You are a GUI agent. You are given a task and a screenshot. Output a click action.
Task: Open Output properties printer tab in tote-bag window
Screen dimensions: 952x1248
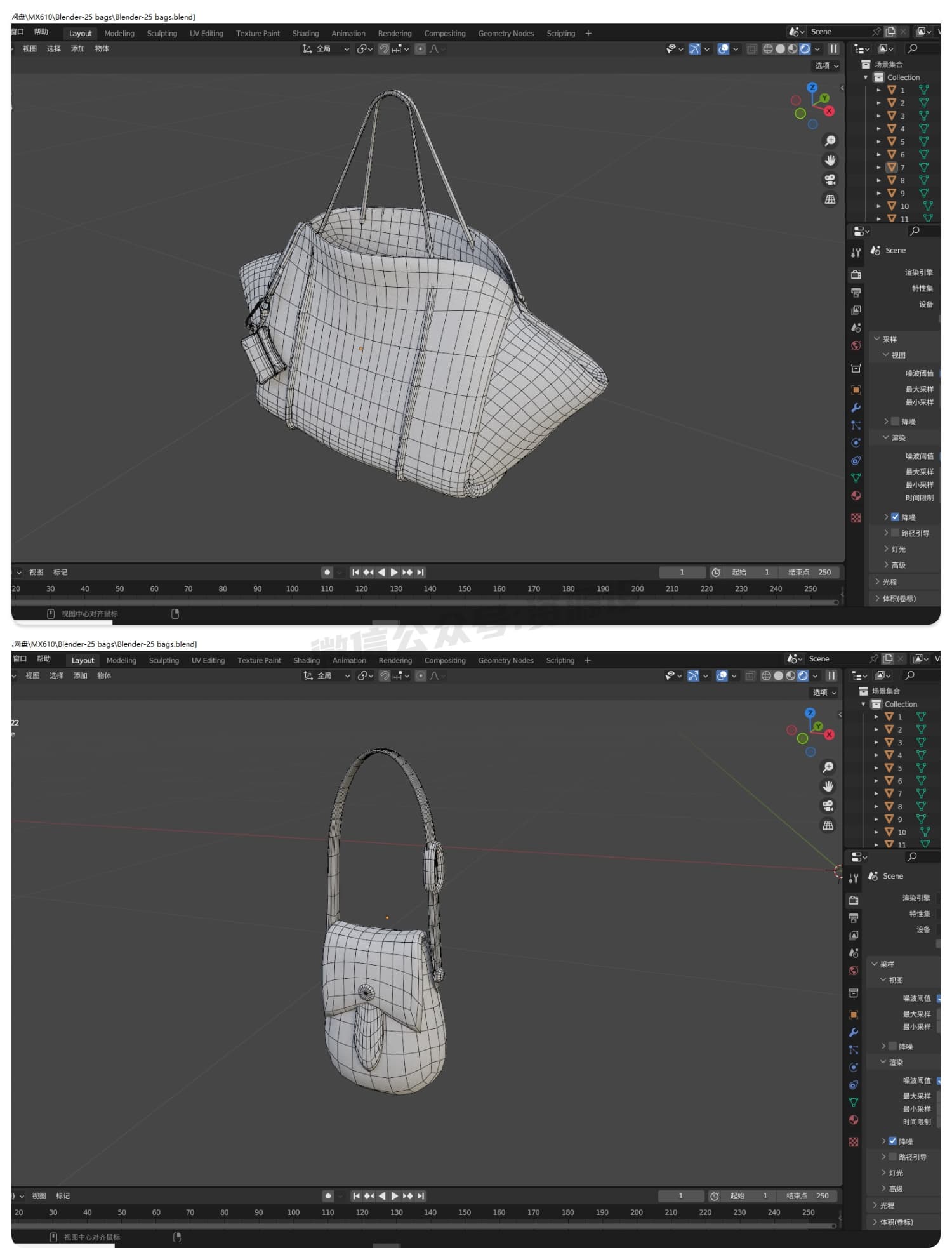coord(856,292)
